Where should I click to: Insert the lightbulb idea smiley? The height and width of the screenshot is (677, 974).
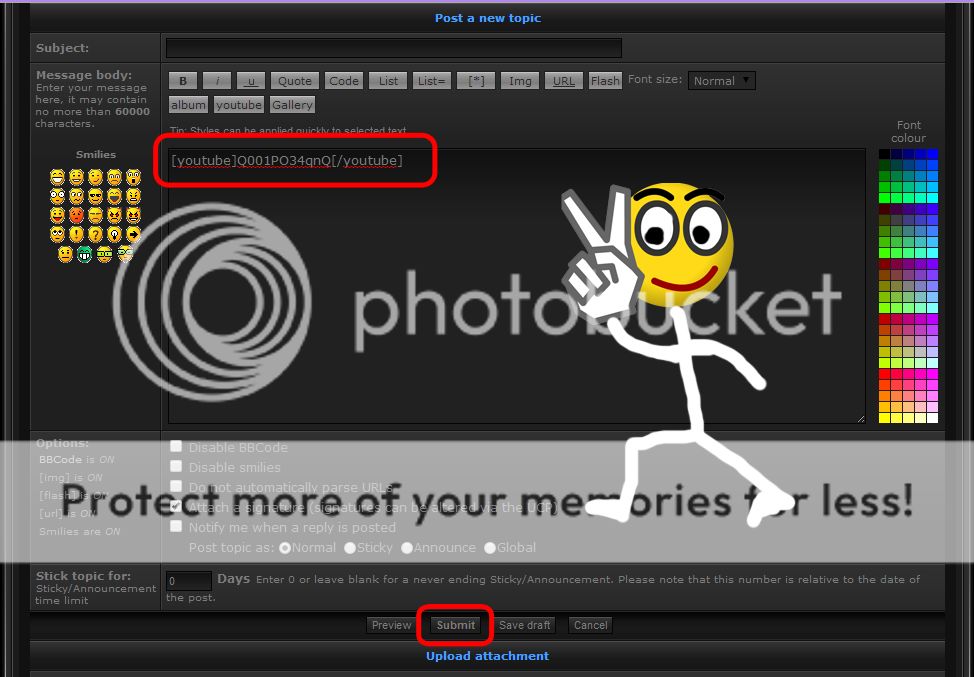pyautogui.click(x=114, y=235)
